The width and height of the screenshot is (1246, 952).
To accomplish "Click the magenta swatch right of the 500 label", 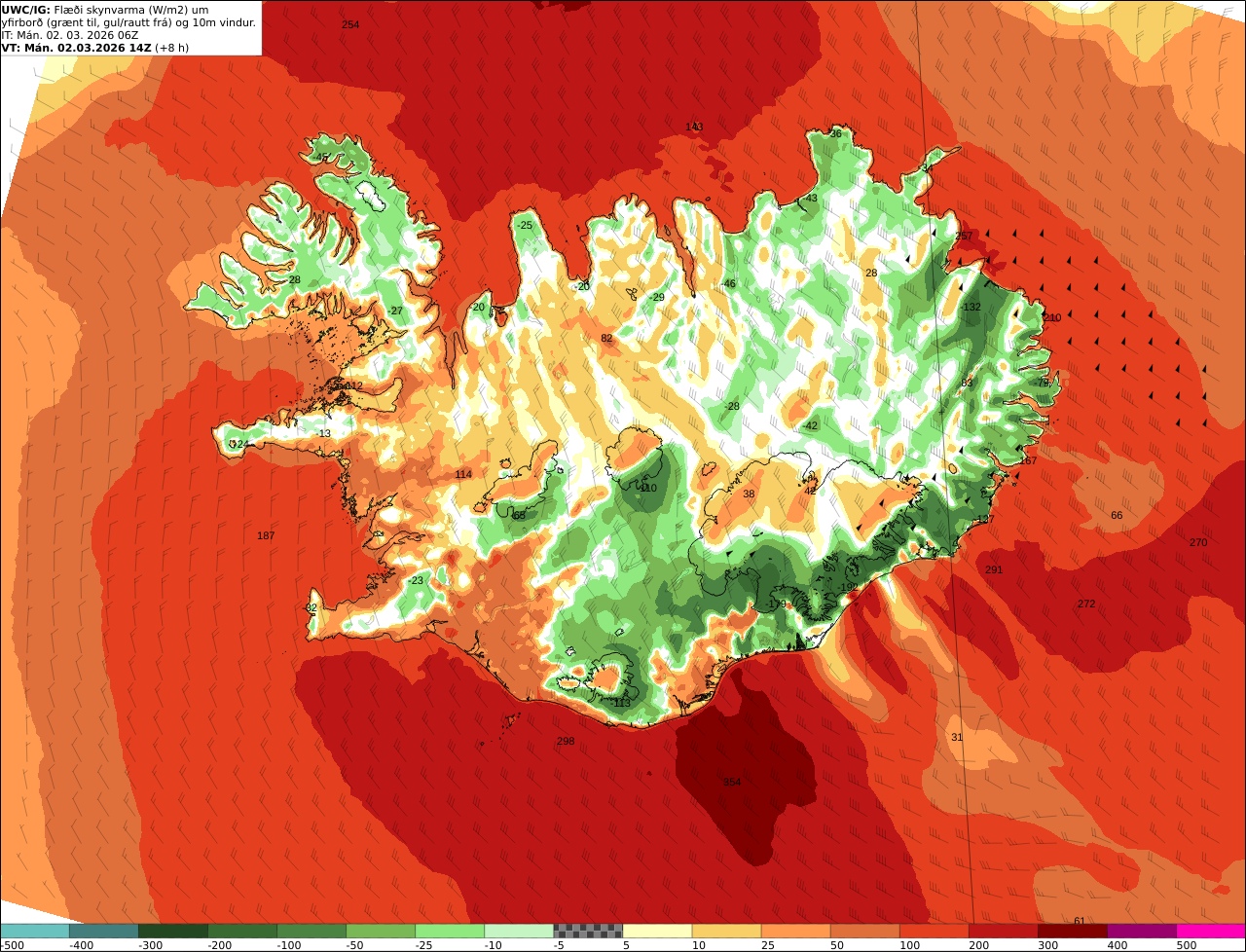I will click(x=1210, y=931).
